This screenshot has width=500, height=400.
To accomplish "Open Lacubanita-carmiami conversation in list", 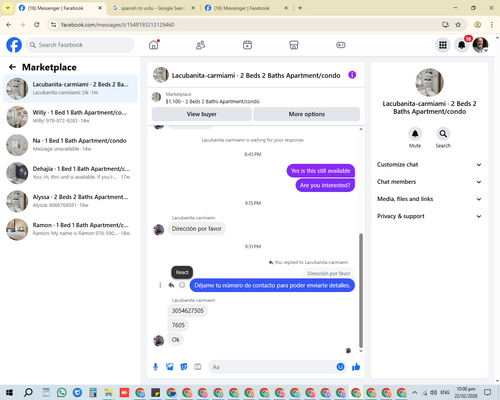I will (70, 89).
